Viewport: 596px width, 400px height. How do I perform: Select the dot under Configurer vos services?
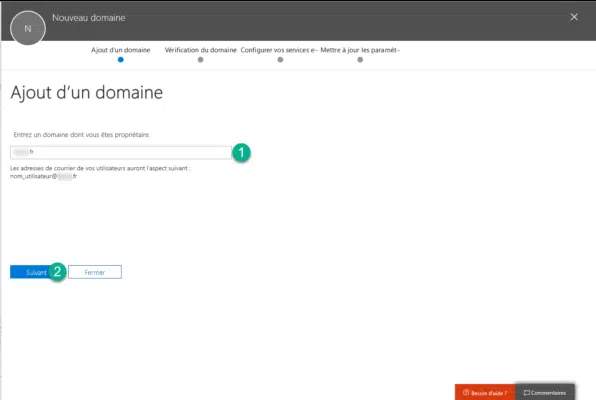tap(280, 60)
